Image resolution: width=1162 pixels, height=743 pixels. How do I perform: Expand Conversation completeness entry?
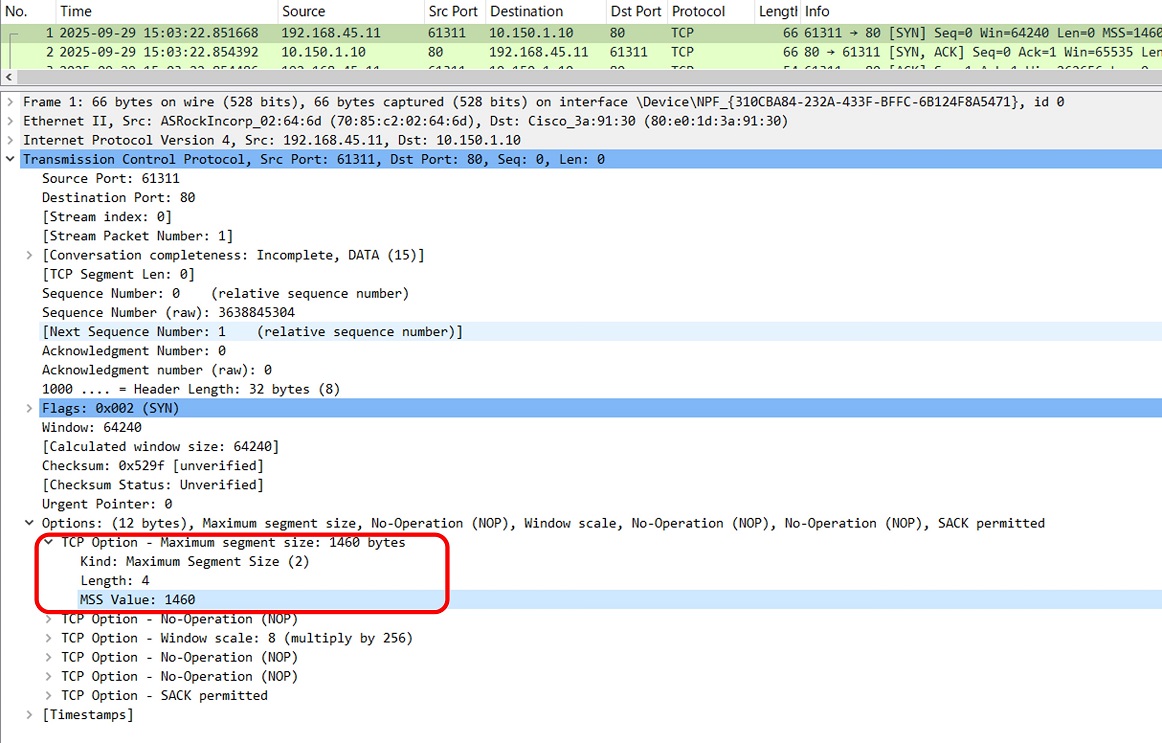(30, 255)
